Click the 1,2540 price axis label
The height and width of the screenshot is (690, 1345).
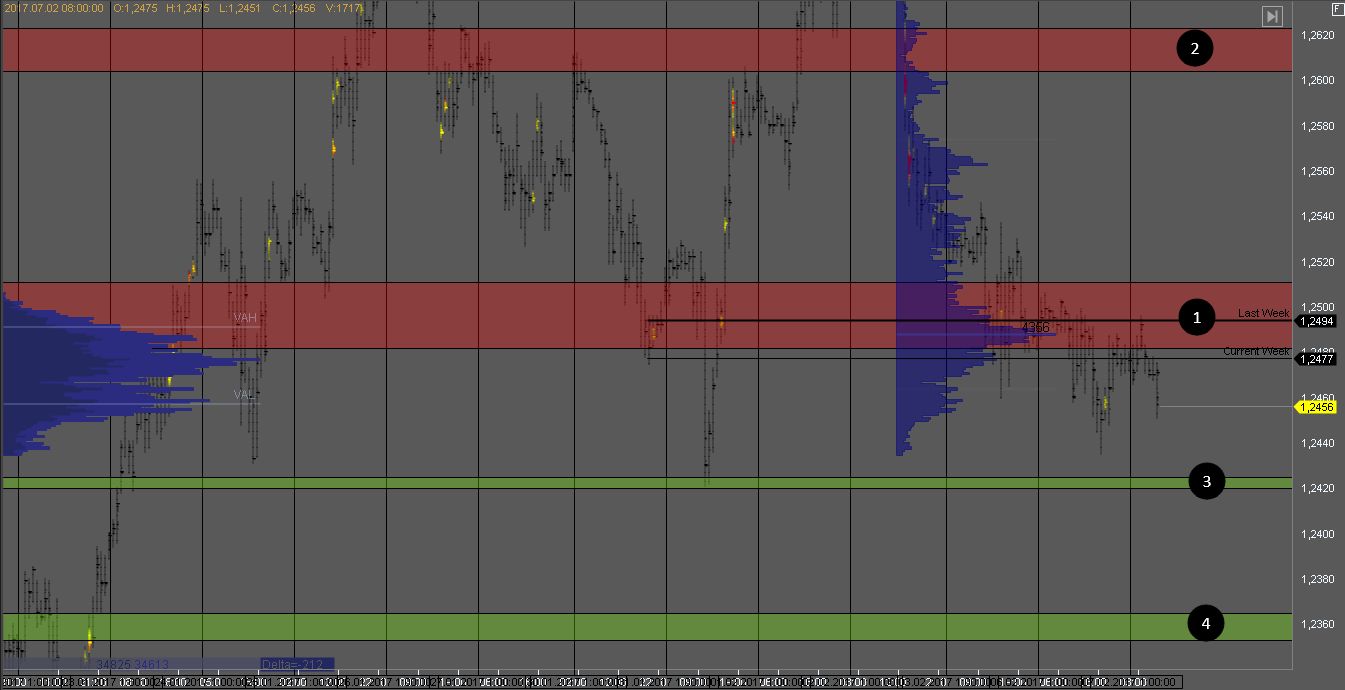click(x=1320, y=216)
